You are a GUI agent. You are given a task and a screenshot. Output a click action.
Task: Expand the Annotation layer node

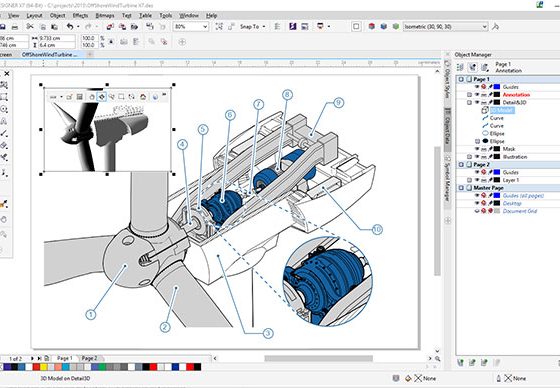(469, 95)
